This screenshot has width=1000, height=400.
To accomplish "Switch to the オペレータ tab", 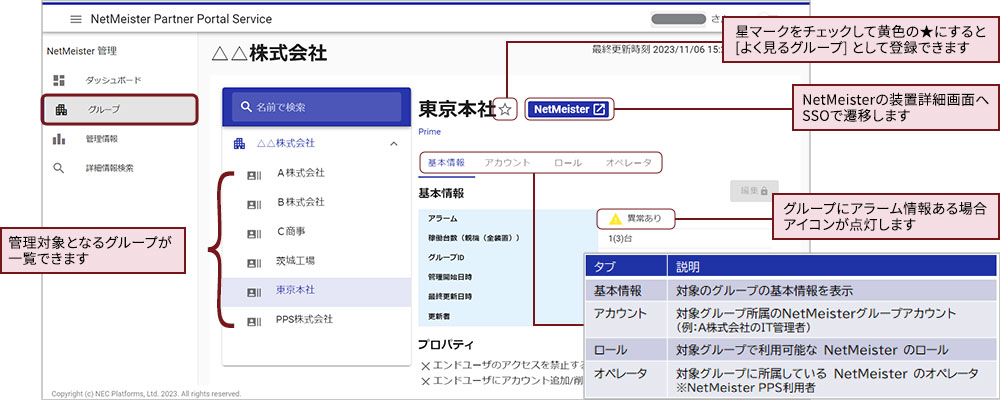I will pyautogui.click(x=628, y=163).
